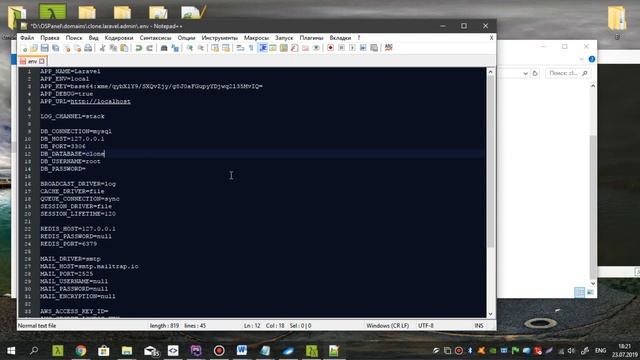Click the Playback macro icon
Image resolution: width=640 pixels, height=360 pixels.
[352, 48]
